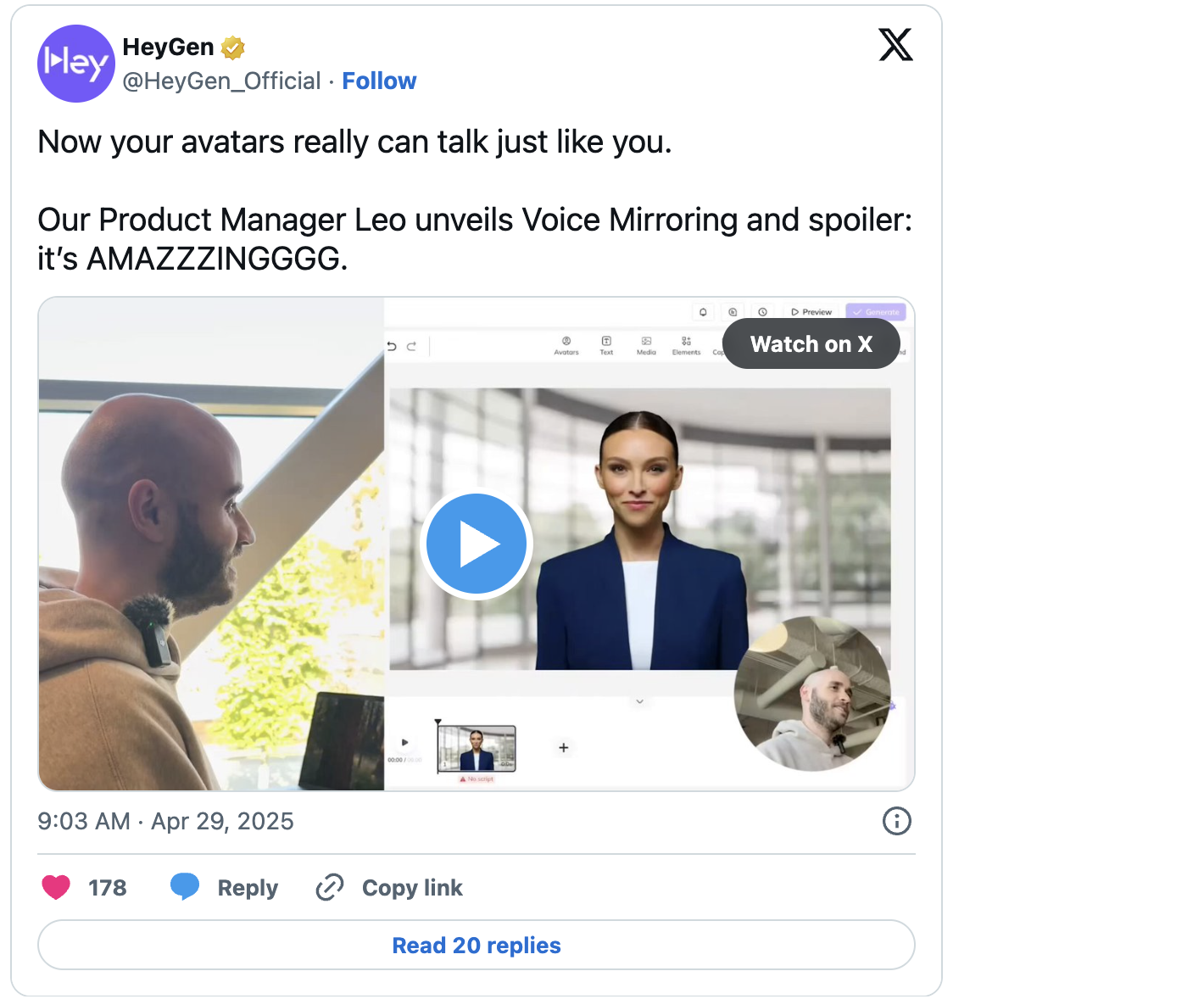This screenshot has height=999, width=1204.
Task: Follow the HeyGen account
Action: point(379,81)
